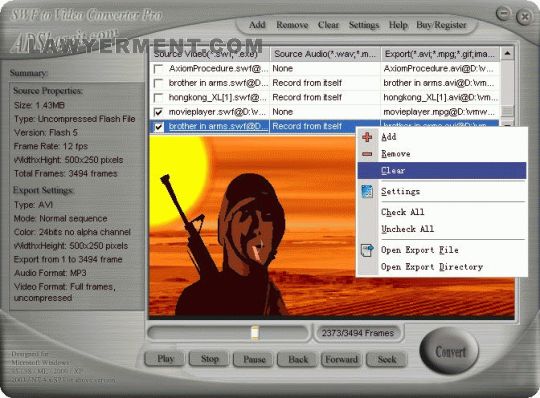
Task: Uncheck the movieplayer.swf checkbox
Action: tap(158, 112)
